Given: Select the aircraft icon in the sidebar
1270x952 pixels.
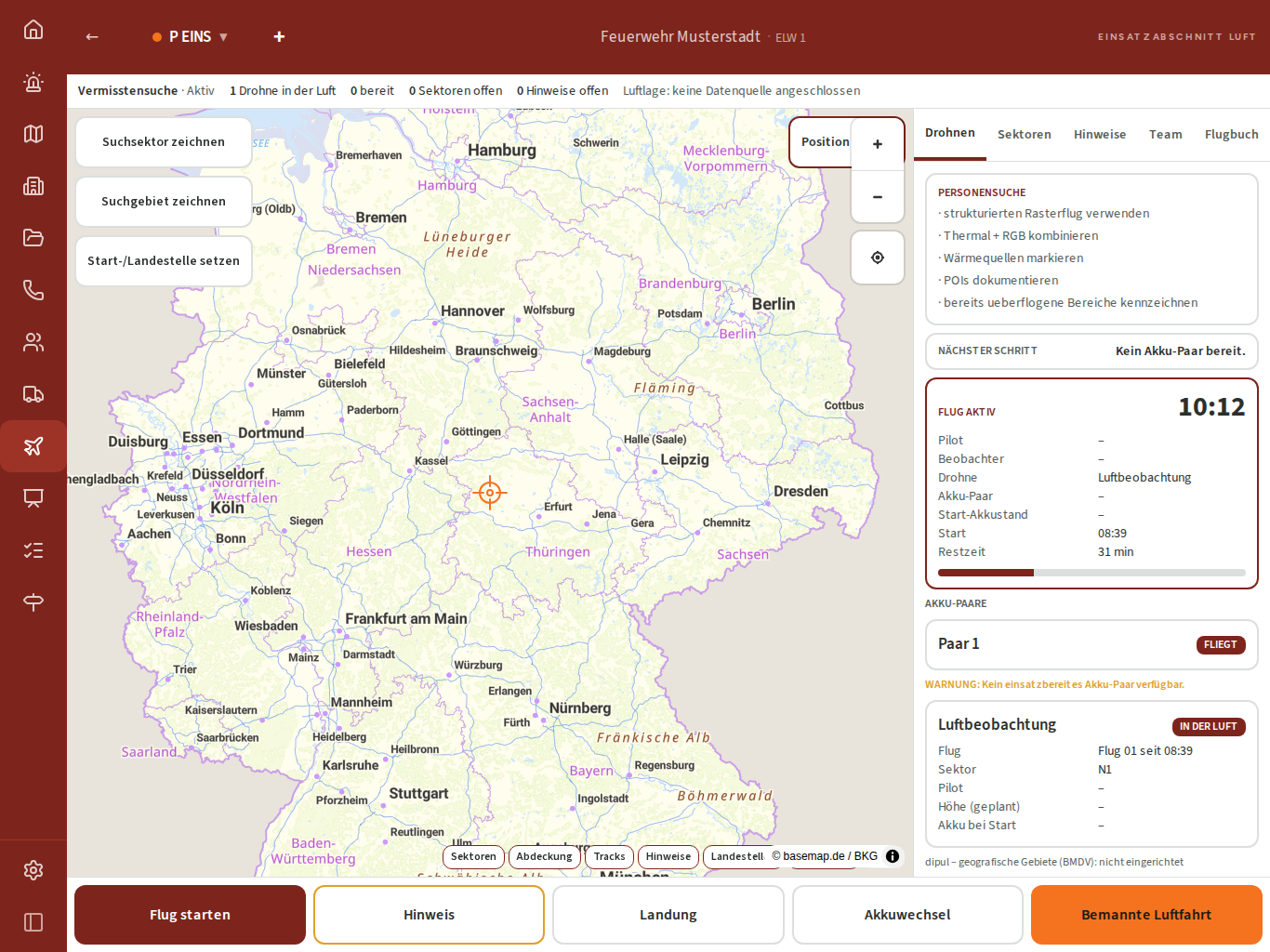Looking at the screenshot, I should point(33,446).
